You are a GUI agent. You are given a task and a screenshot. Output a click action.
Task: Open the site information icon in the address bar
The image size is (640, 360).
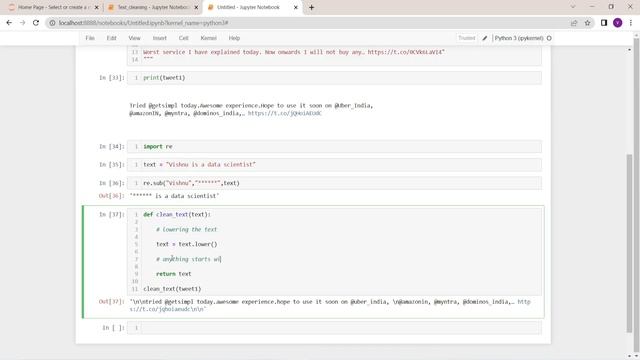pyautogui.click(x=52, y=23)
